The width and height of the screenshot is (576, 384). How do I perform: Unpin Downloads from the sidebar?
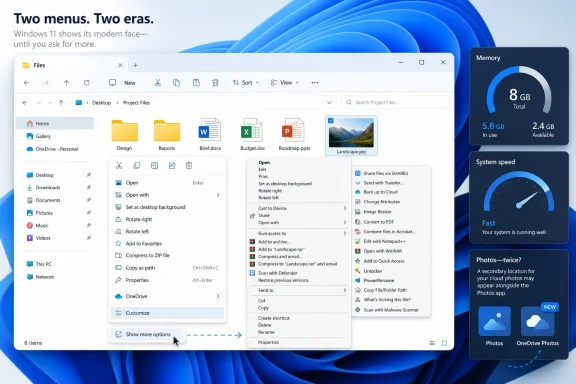89,187
